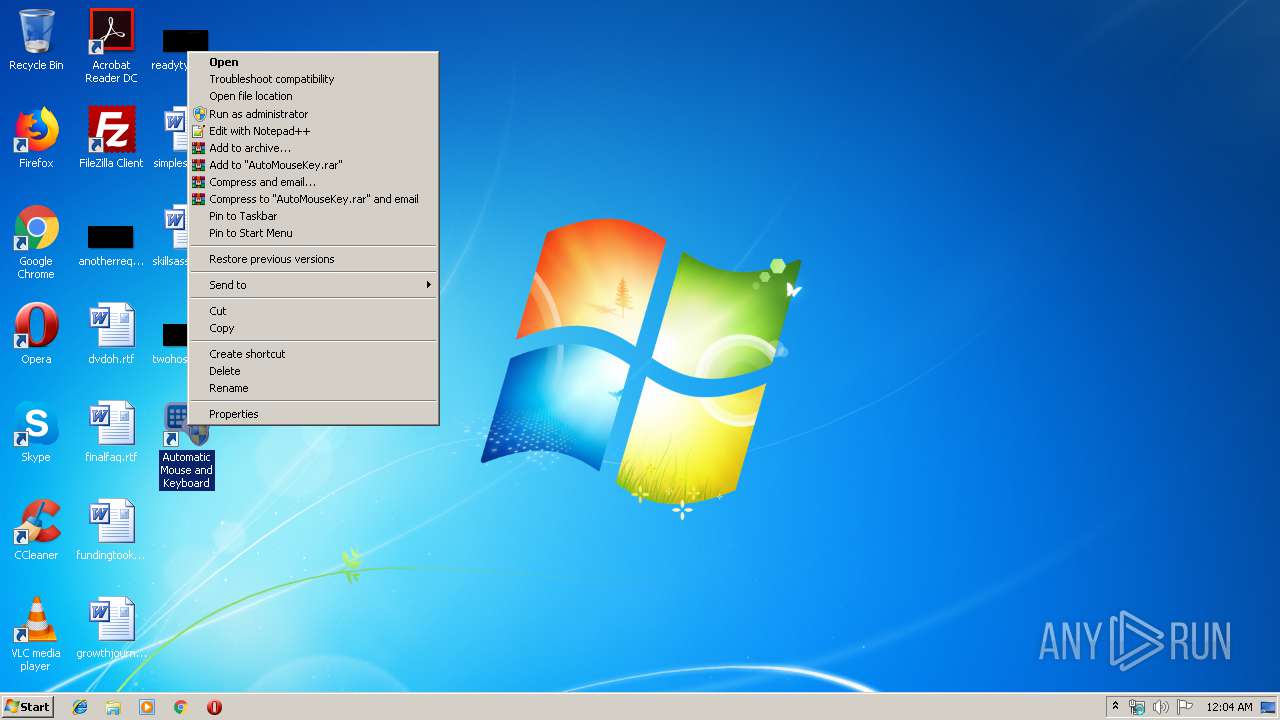Image resolution: width=1280 pixels, height=720 pixels.
Task: Open Windows Media Player taskbar icon
Action: tap(147, 707)
